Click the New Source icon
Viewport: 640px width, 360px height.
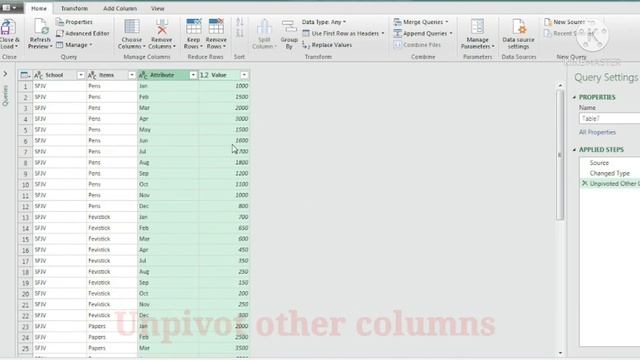(548, 22)
